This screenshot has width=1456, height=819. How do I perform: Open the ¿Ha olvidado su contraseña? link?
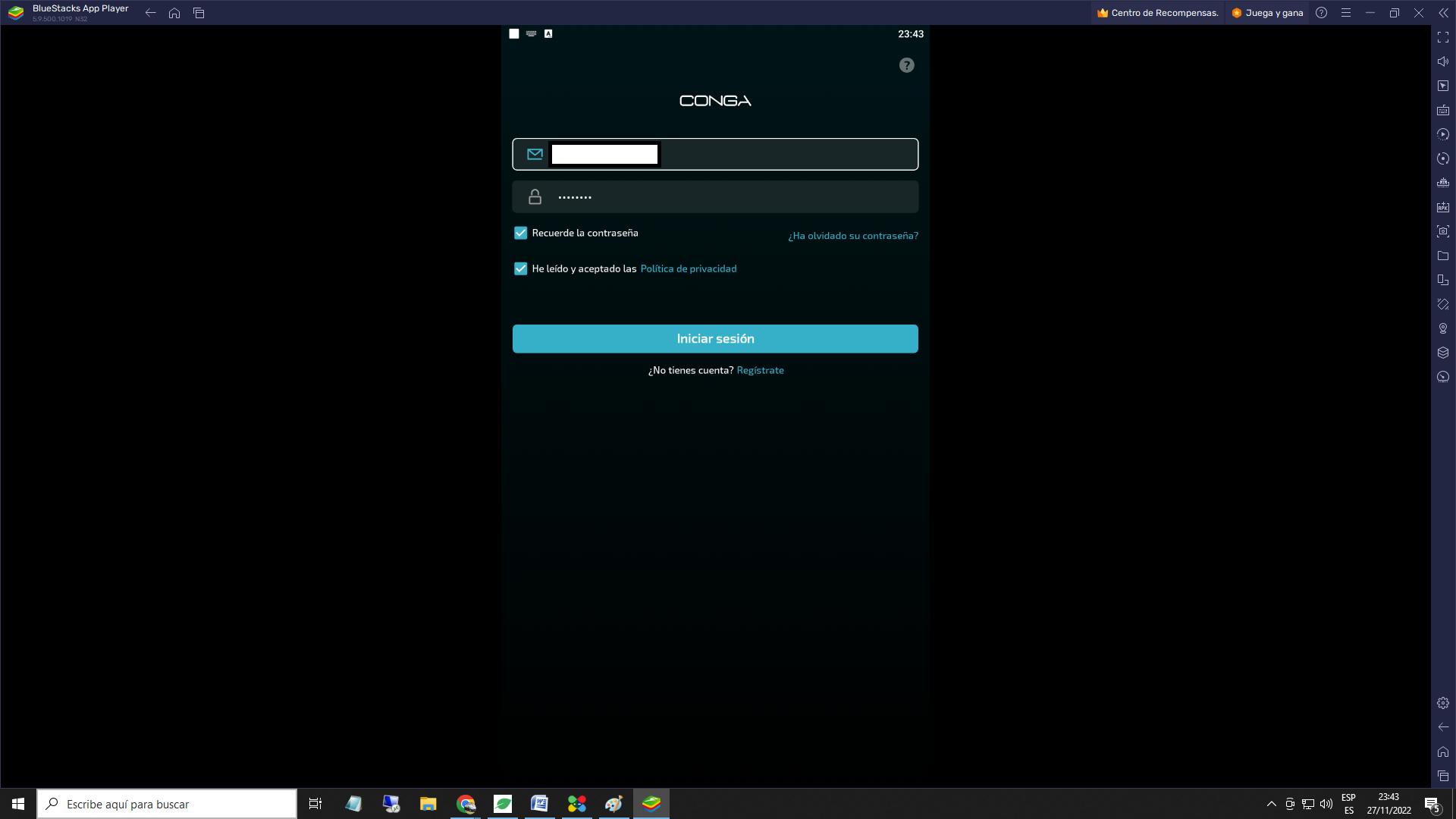point(853,236)
